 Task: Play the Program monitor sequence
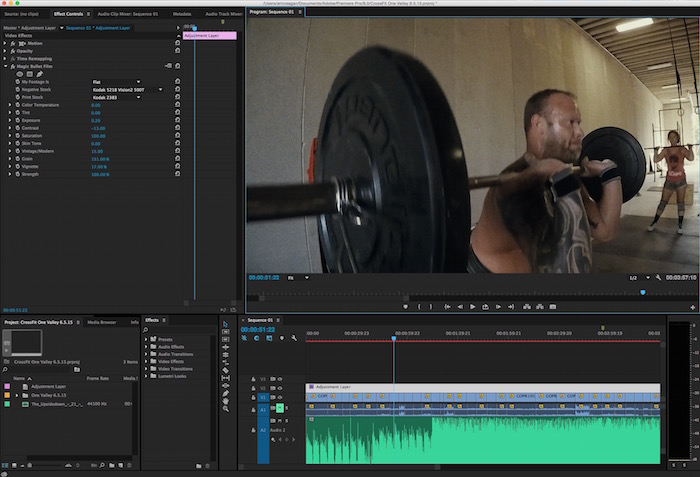472,307
